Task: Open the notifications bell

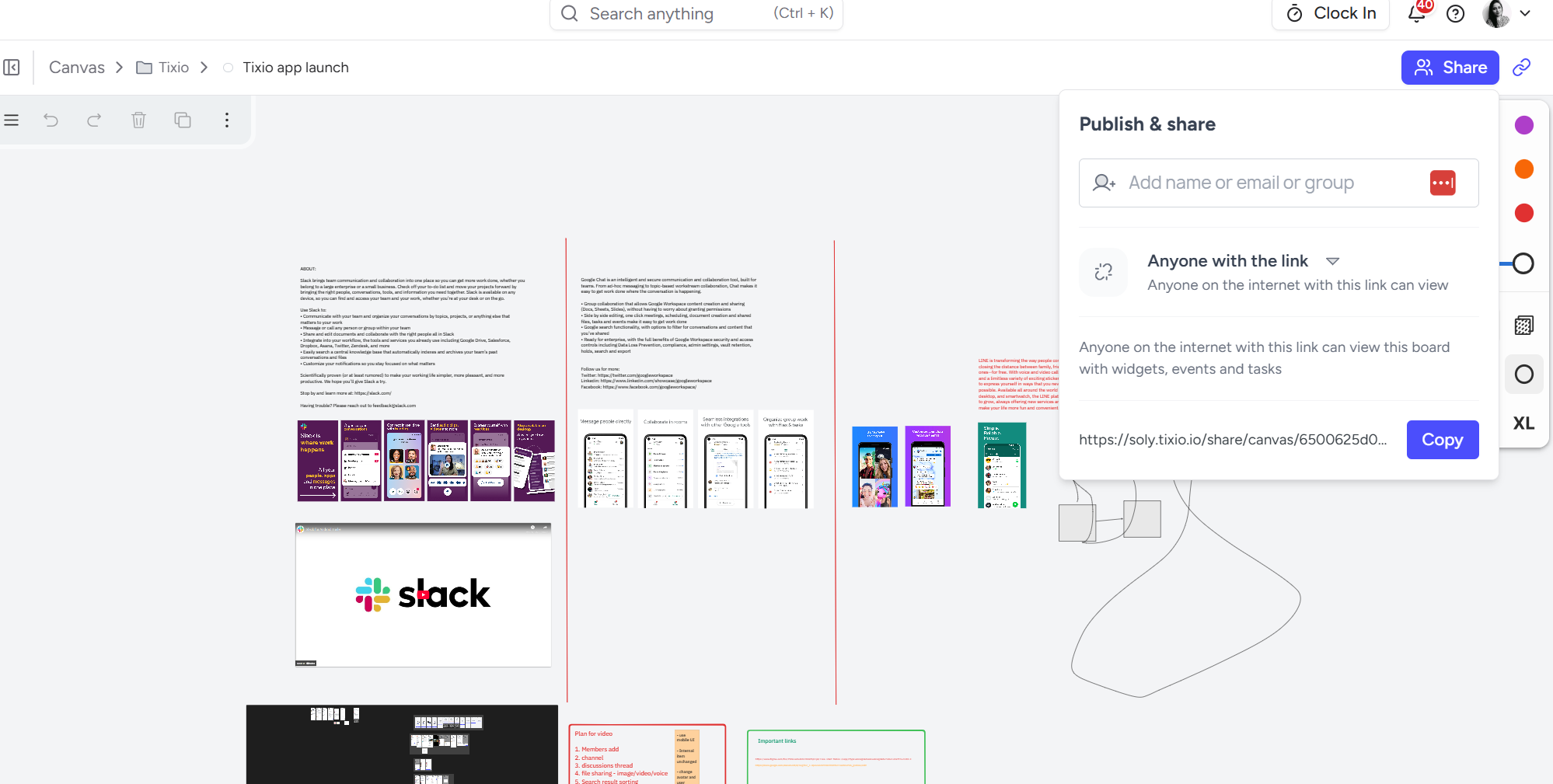Action: pyautogui.click(x=1417, y=13)
